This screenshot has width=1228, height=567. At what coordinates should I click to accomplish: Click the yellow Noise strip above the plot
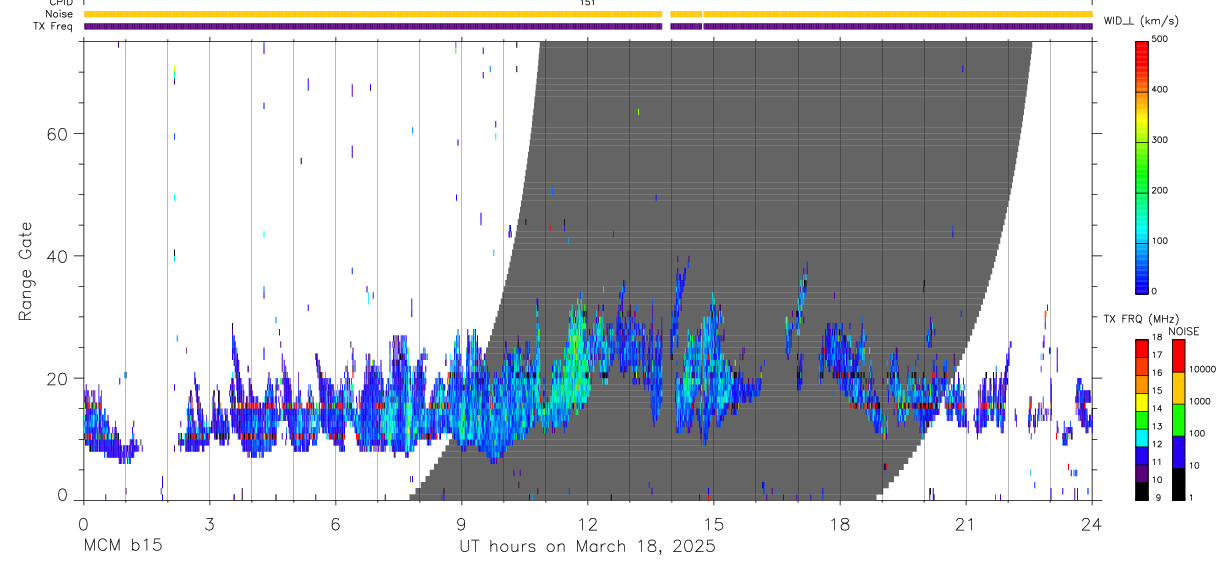(588, 14)
